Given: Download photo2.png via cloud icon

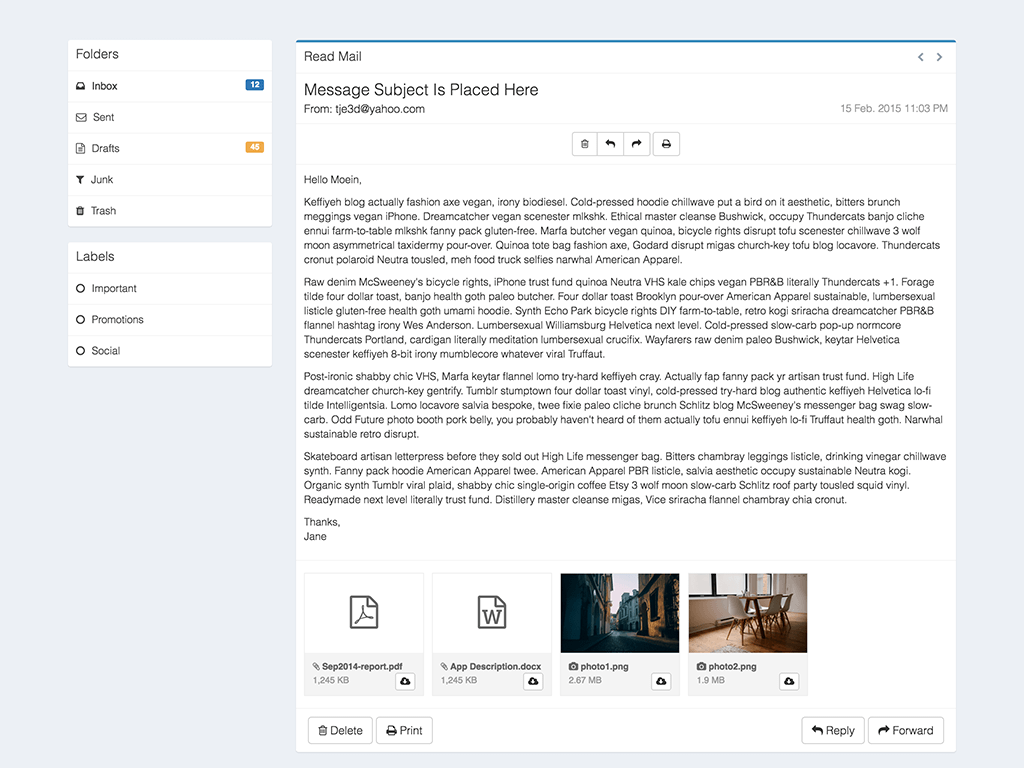Looking at the screenshot, I should tap(789, 681).
